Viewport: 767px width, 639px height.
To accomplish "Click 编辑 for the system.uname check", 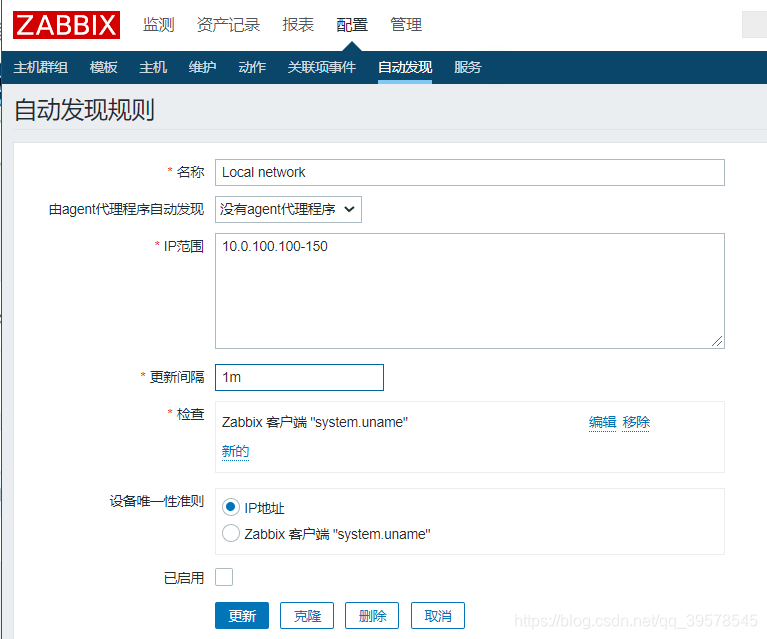I will [x=603, y=422].
